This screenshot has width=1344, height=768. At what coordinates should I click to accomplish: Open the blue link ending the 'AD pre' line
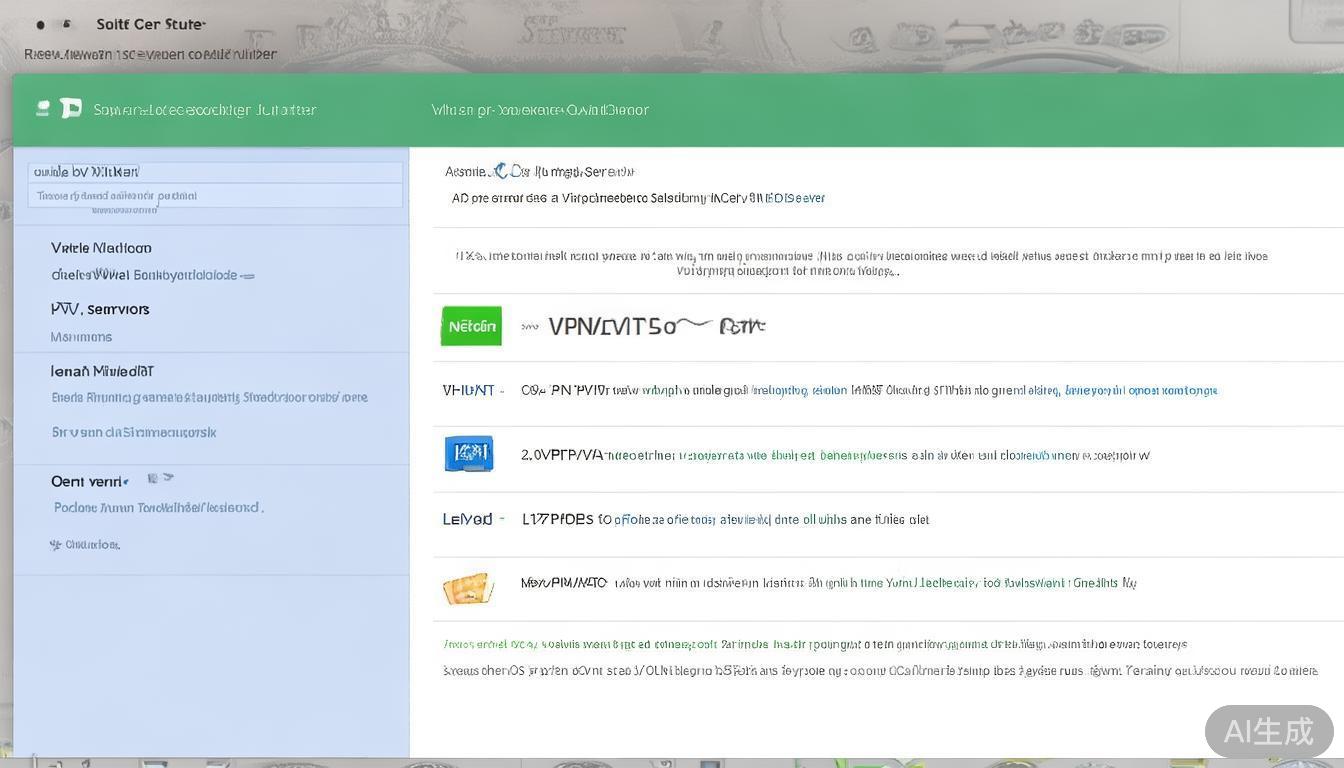pos(795,198)
